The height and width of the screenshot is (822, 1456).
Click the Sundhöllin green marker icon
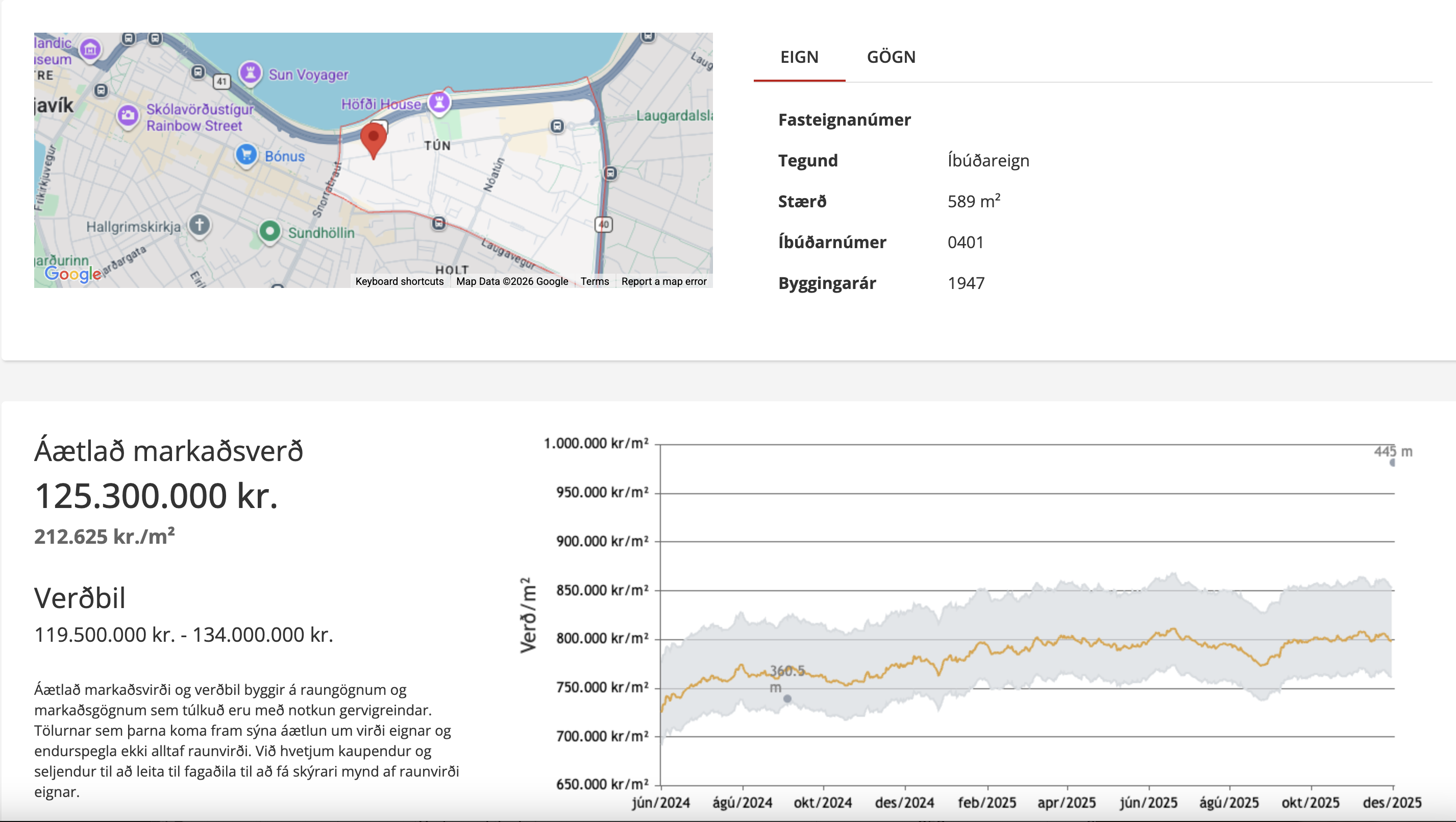click(x=269, y=231)
